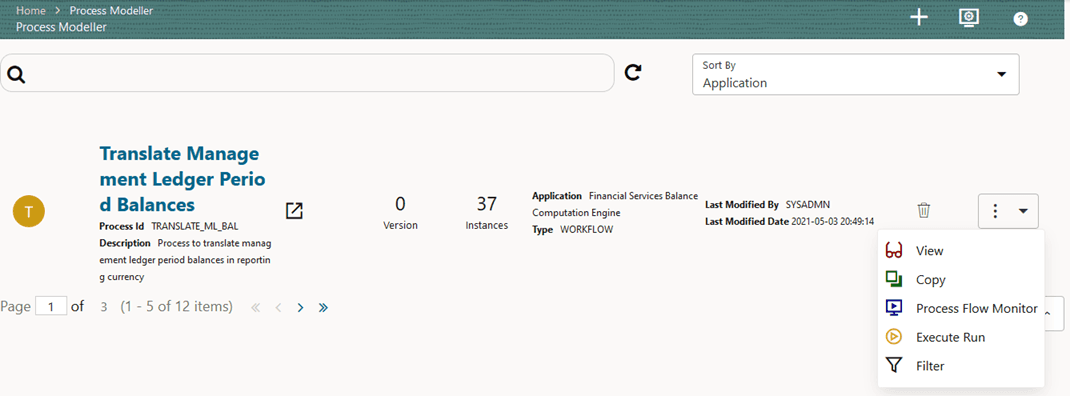Choose Execute Run menu entry
This screenshot has width=1070, height=396.
[961, 337]
